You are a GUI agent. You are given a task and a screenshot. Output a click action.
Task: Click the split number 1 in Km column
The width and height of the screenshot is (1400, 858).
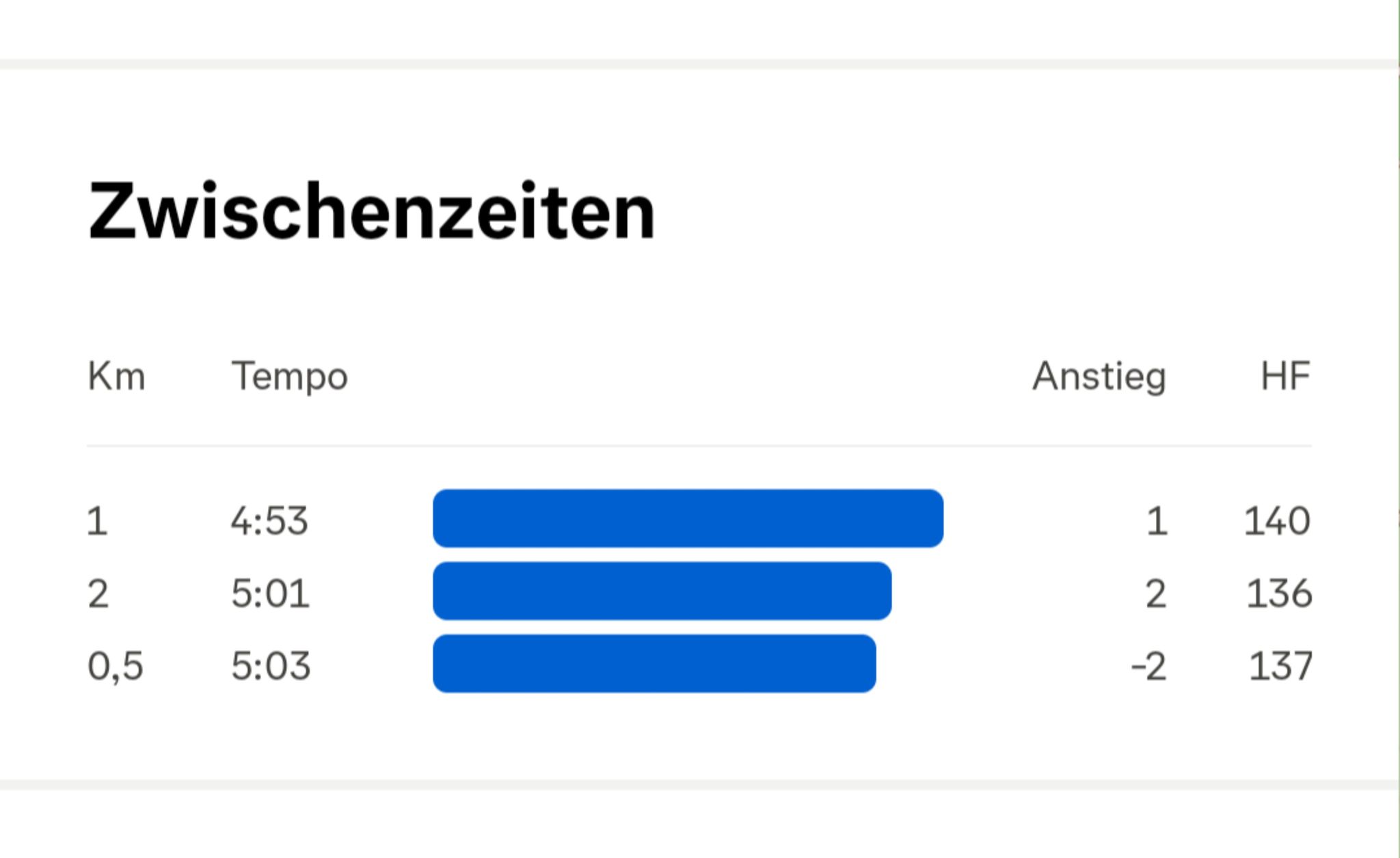point(97,521)
